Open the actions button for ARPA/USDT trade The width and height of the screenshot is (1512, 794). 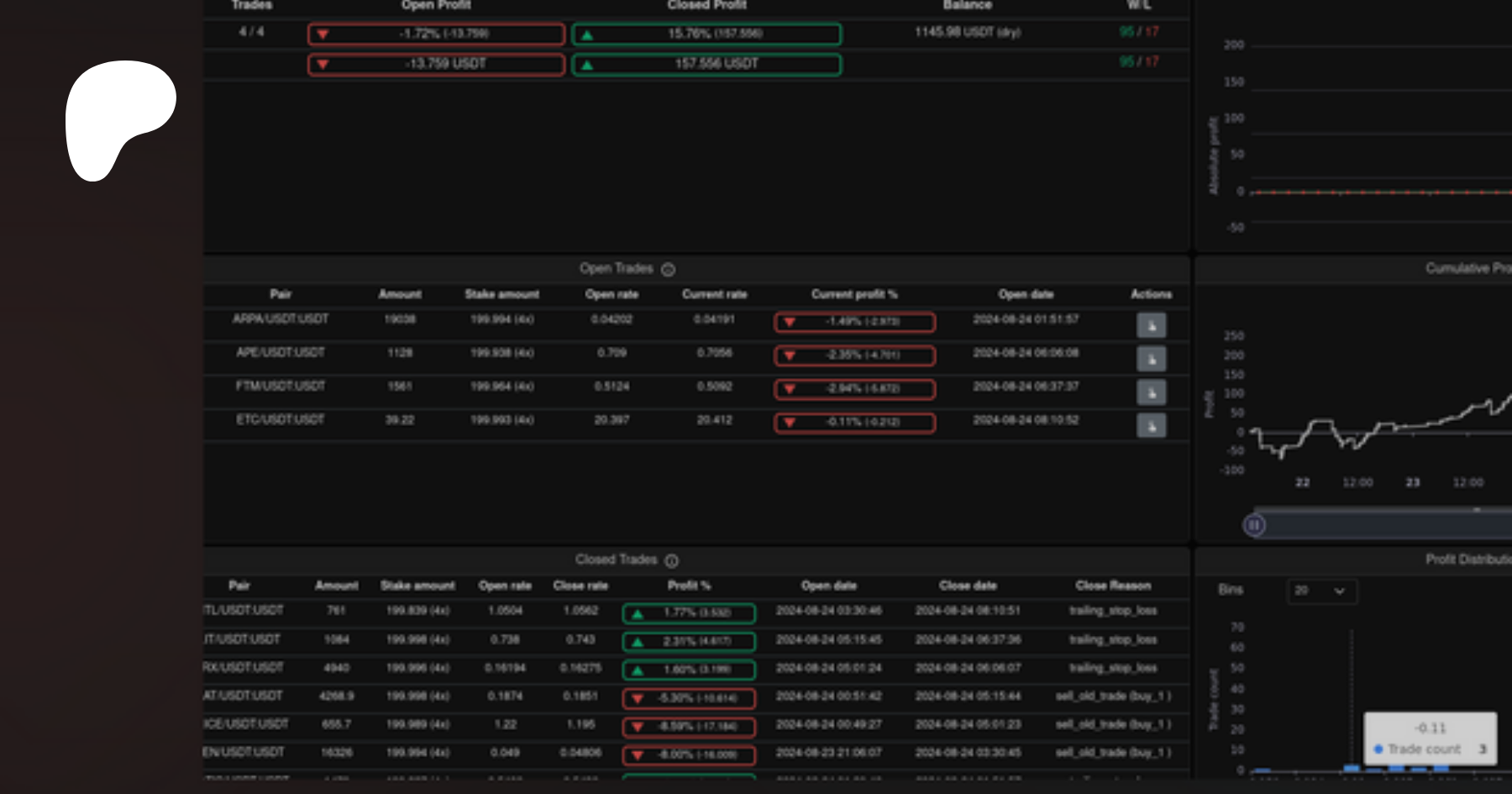(1151, 325)
